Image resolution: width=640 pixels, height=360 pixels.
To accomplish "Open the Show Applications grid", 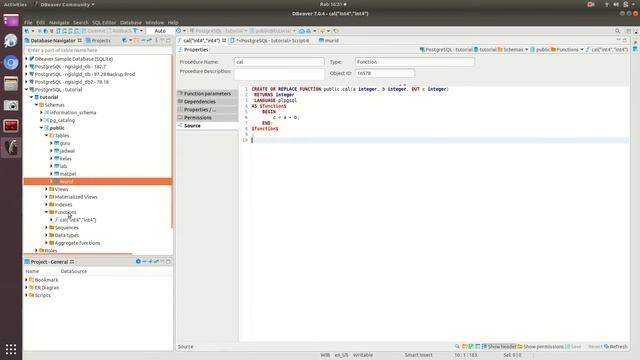I will [11, 349].
